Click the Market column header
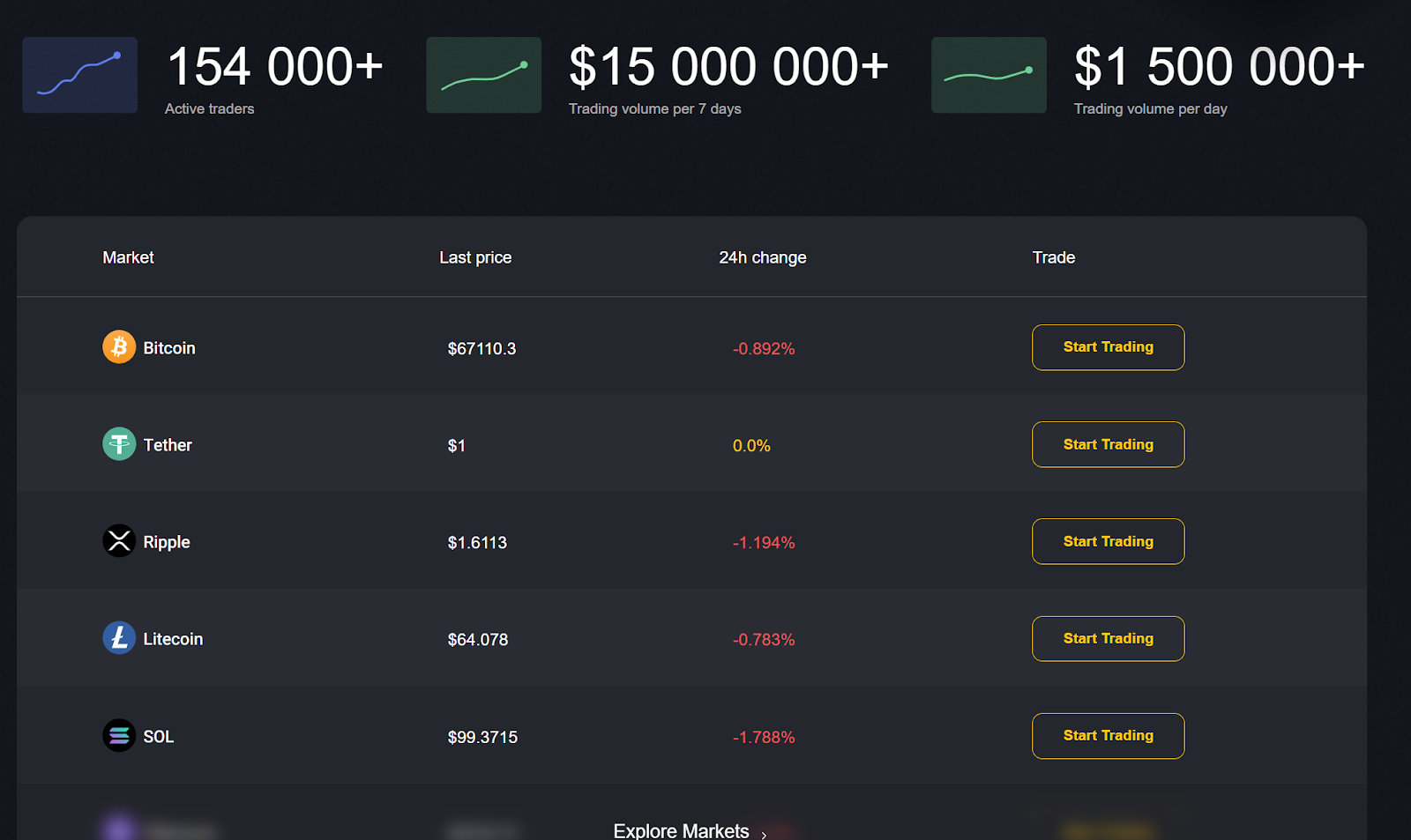Screen dimensions: 1411x840 point(128,257)
